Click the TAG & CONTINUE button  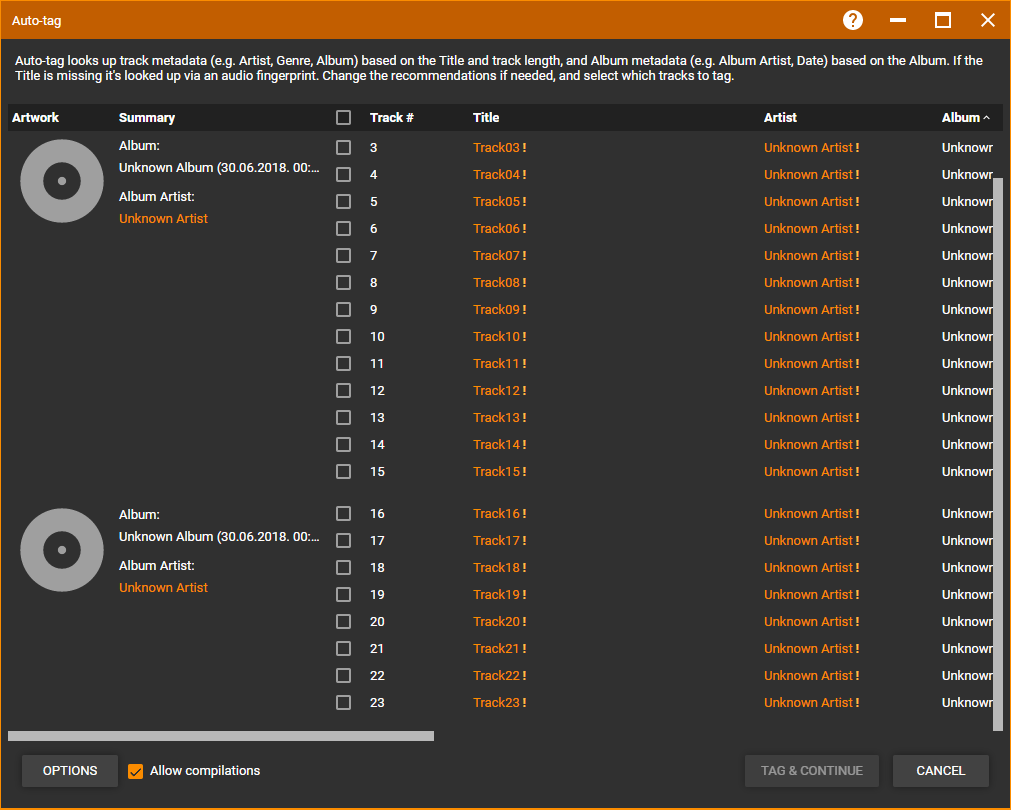(x=811, y=771)
